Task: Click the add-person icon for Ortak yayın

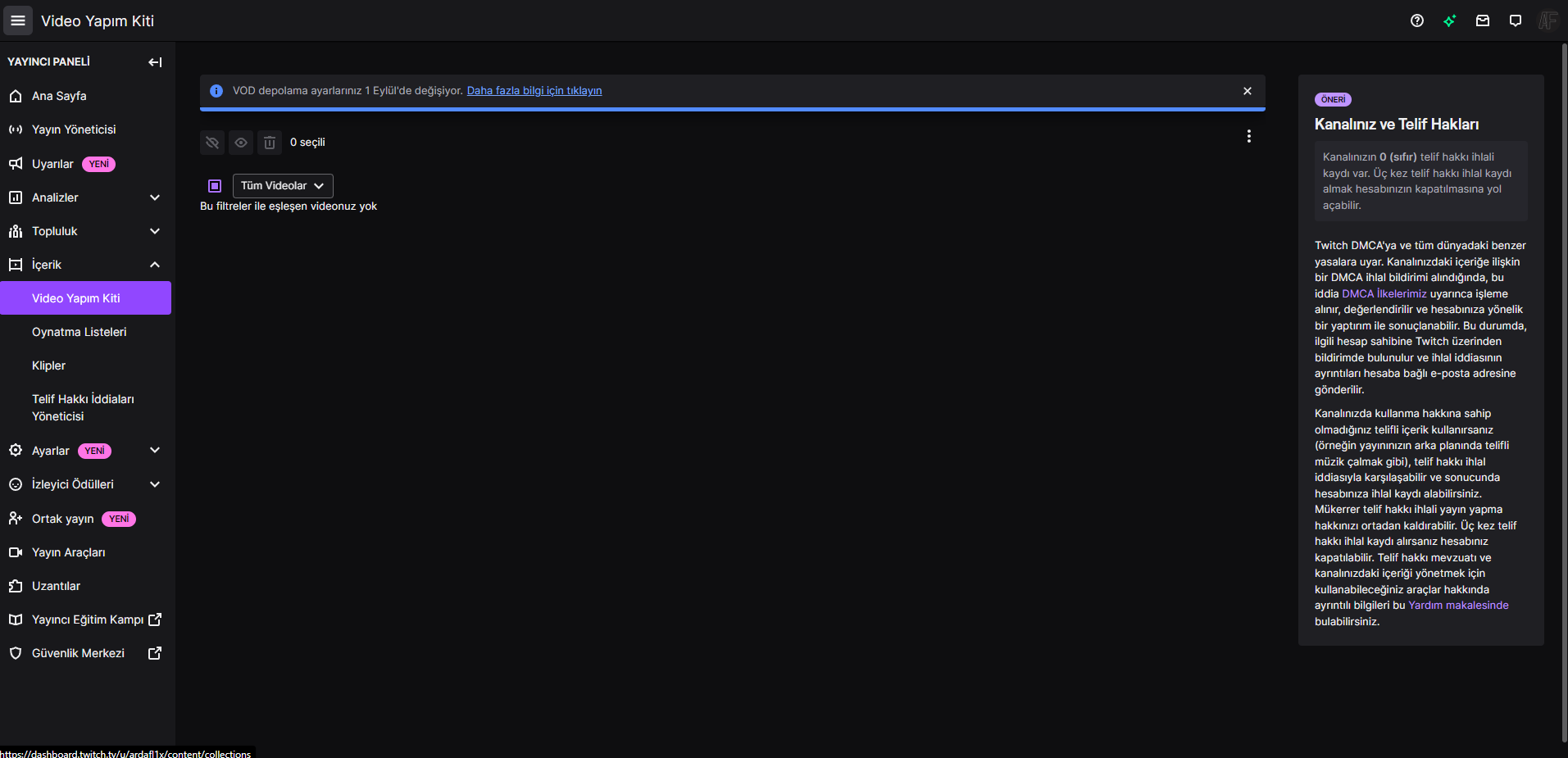Action: [16, 519]
